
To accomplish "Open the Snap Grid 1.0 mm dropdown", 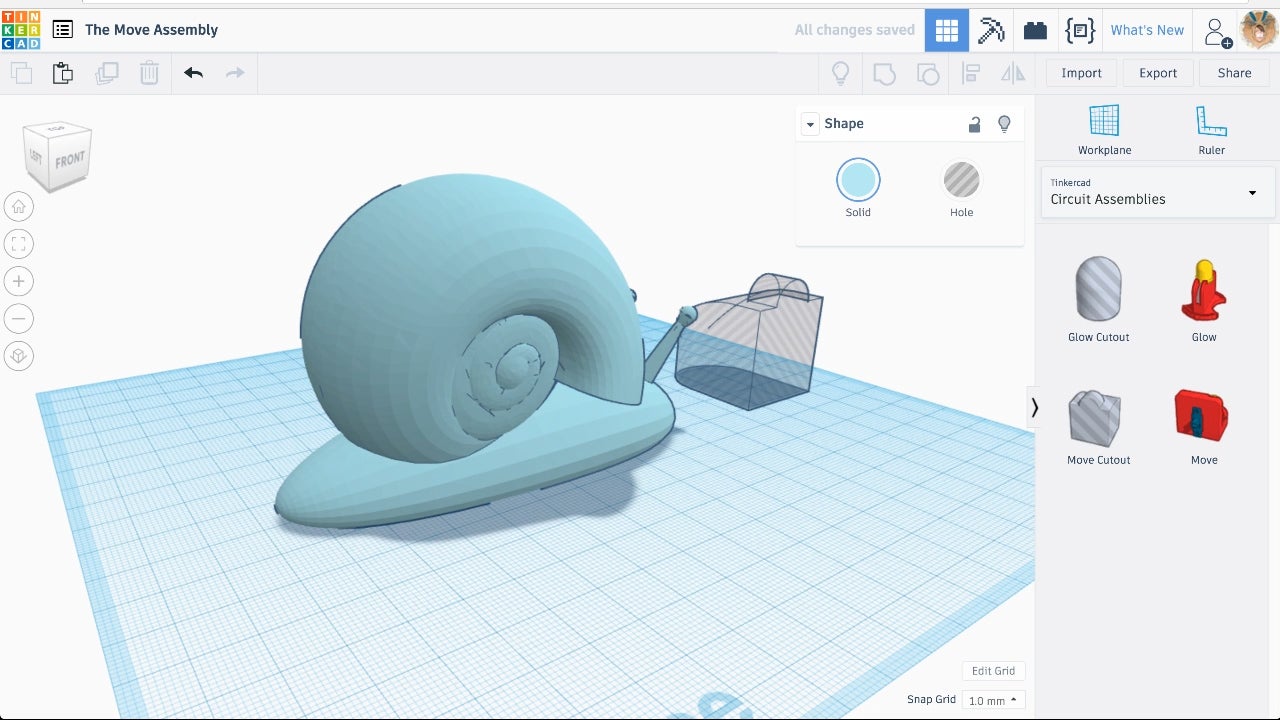I will click(993, 700).
